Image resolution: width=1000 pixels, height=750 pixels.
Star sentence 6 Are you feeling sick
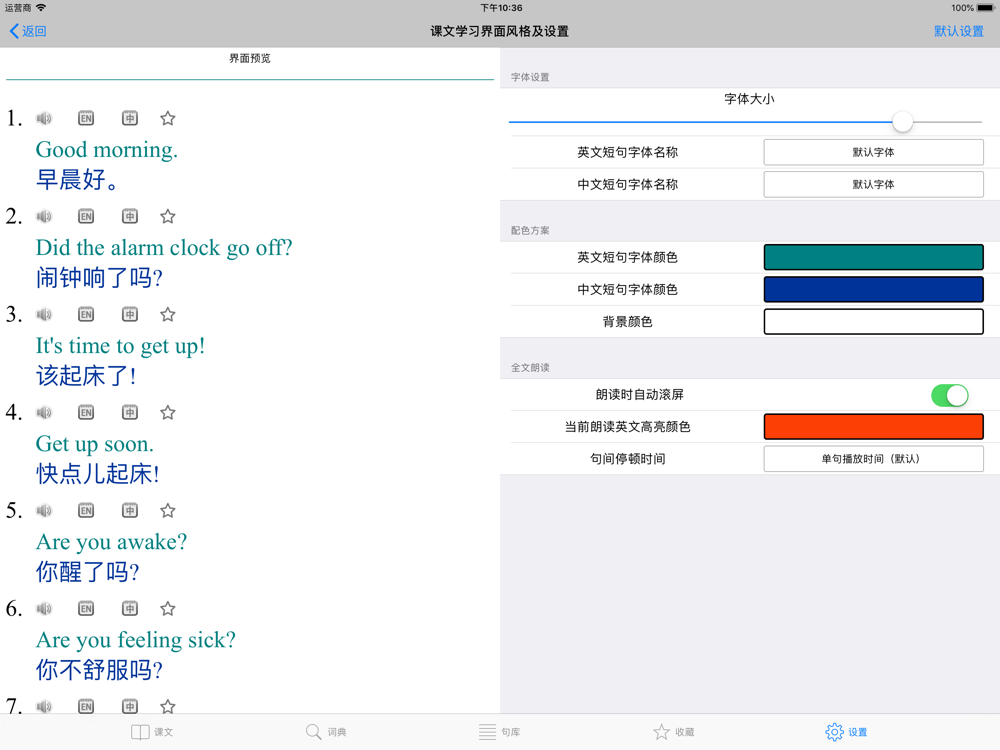[168, 608]
